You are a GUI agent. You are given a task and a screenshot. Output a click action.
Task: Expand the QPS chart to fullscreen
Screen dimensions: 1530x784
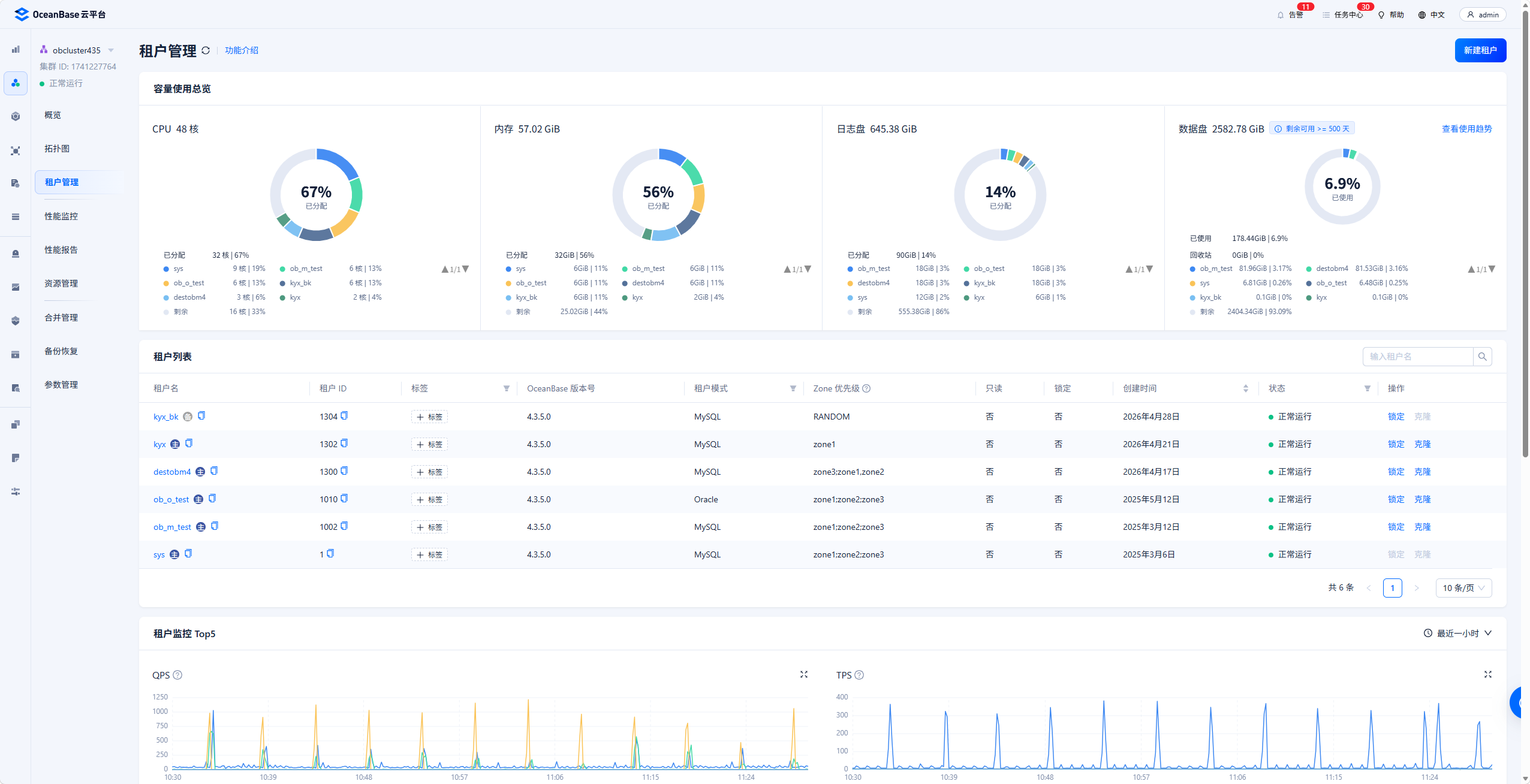pyautogui.click(x=804, y=674)
